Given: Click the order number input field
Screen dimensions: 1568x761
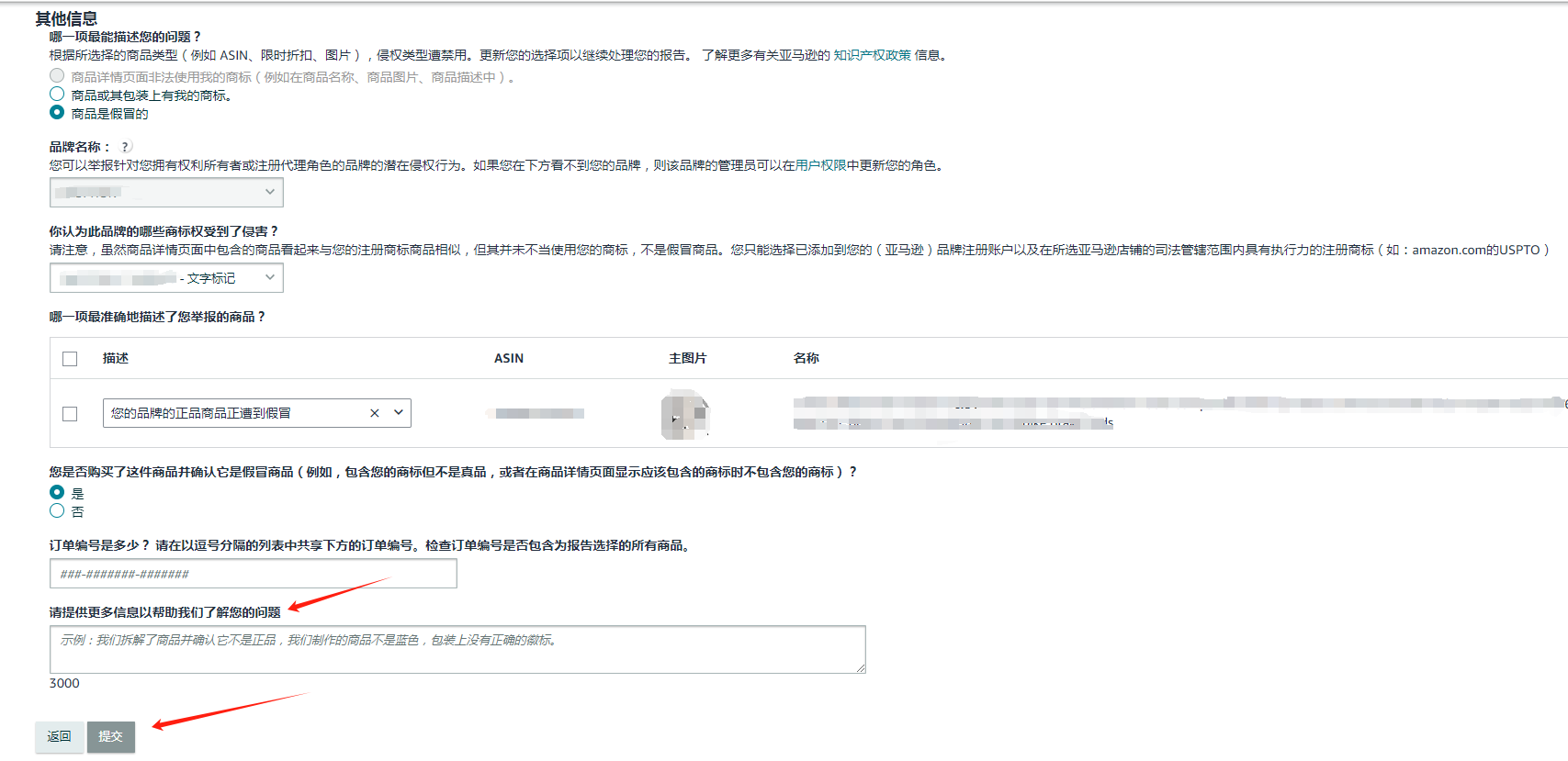Looking at the screenshot, I should click(253, 574).
